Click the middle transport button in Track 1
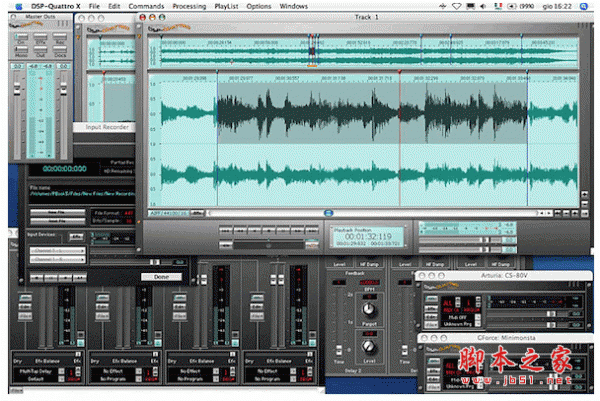600x401 pixels. coord(269,230)
